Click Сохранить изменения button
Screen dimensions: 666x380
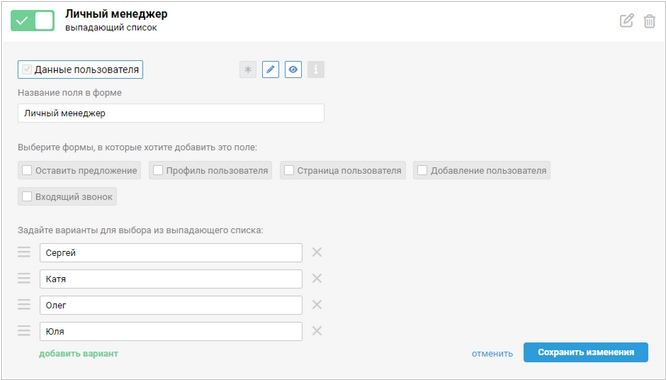[586, 352]
